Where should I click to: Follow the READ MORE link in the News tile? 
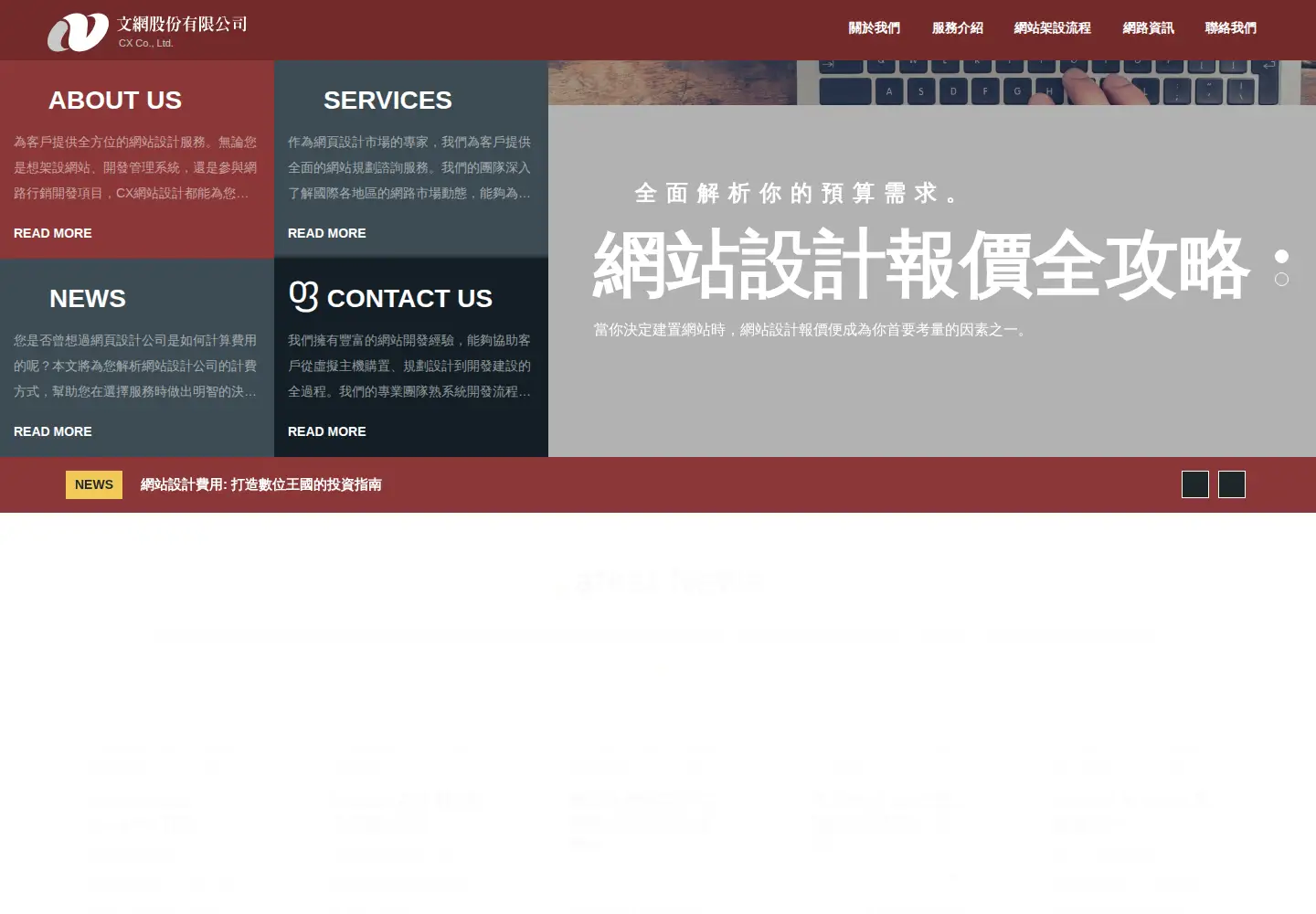[53, 431]
